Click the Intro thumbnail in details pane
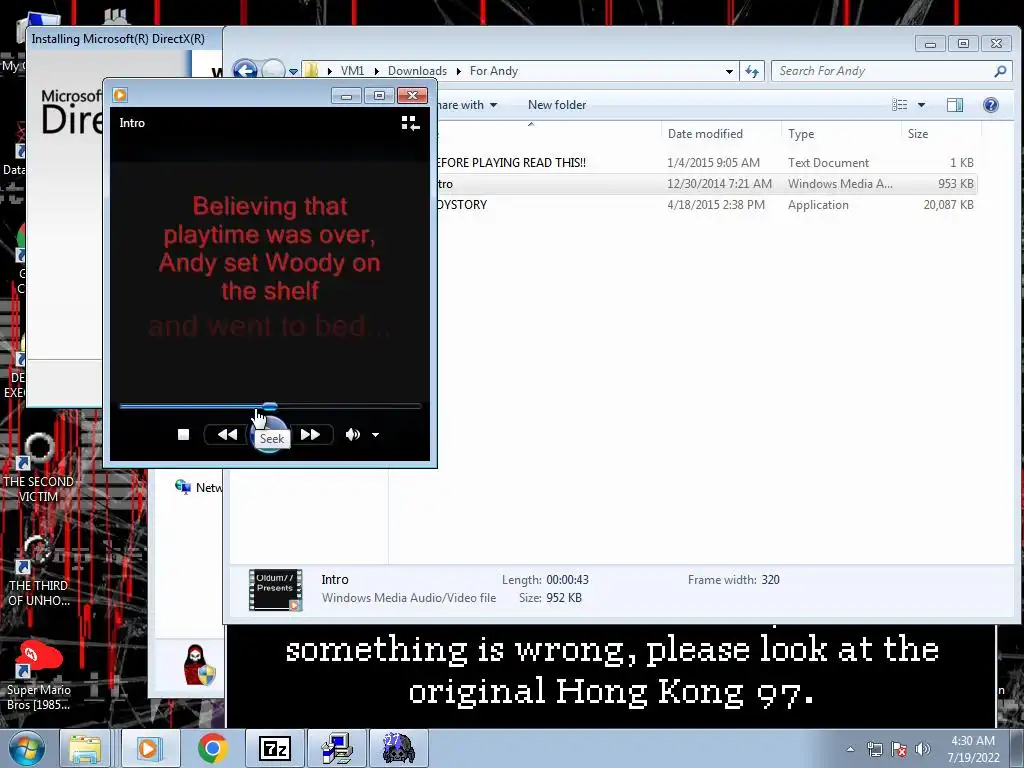The image size is (1024, 768). coord(276,590)
